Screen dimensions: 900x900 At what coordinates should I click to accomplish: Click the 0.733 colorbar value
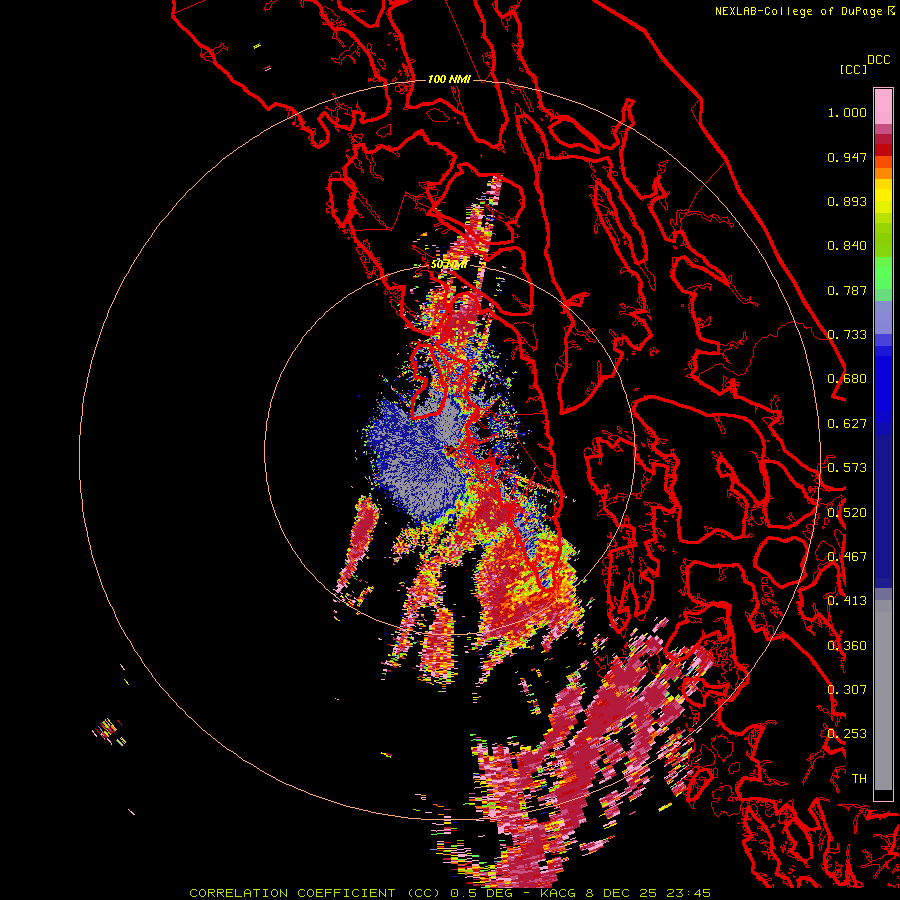[847, 335]
